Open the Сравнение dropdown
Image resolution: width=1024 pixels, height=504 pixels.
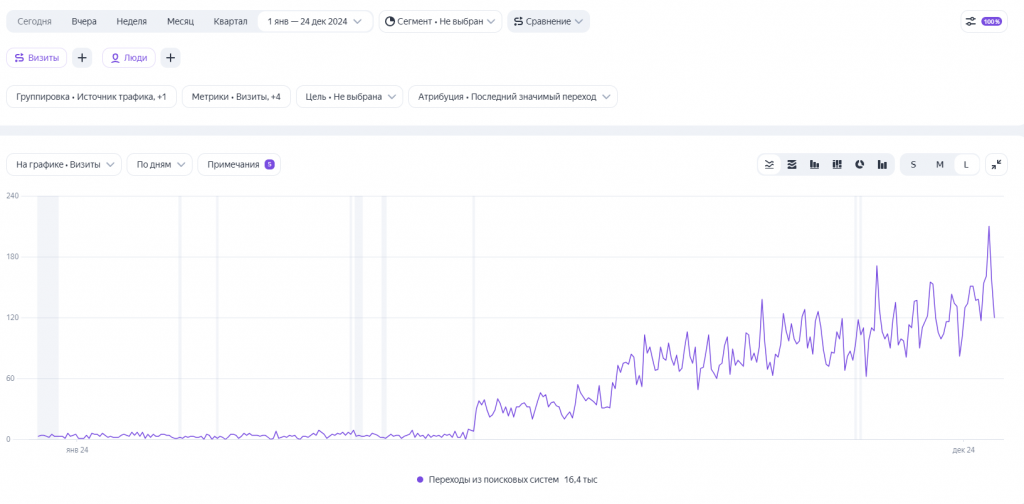tap(549, 22)
